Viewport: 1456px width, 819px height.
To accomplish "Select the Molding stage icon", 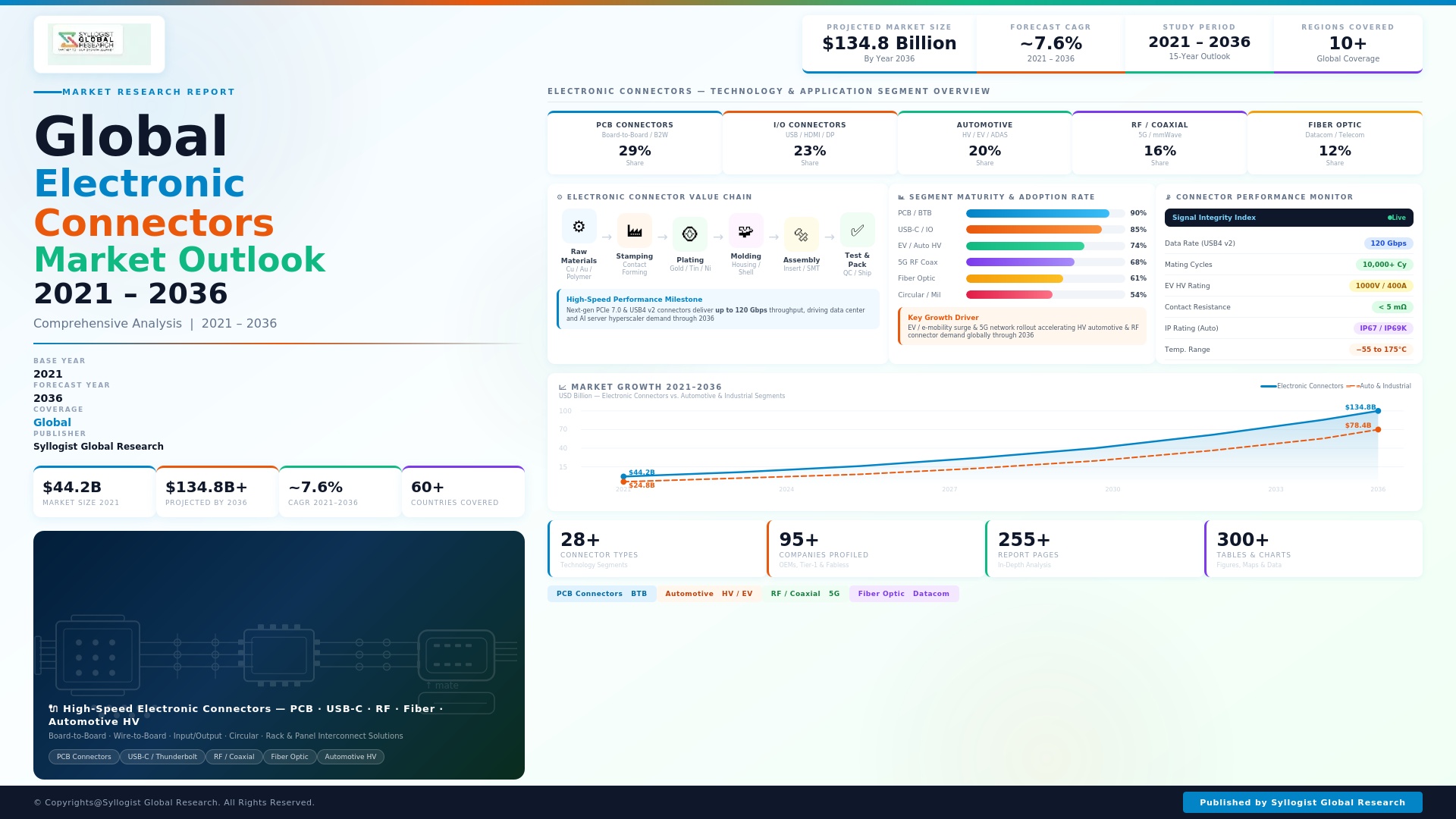I will pyautogui.click(x=745, y=231).
